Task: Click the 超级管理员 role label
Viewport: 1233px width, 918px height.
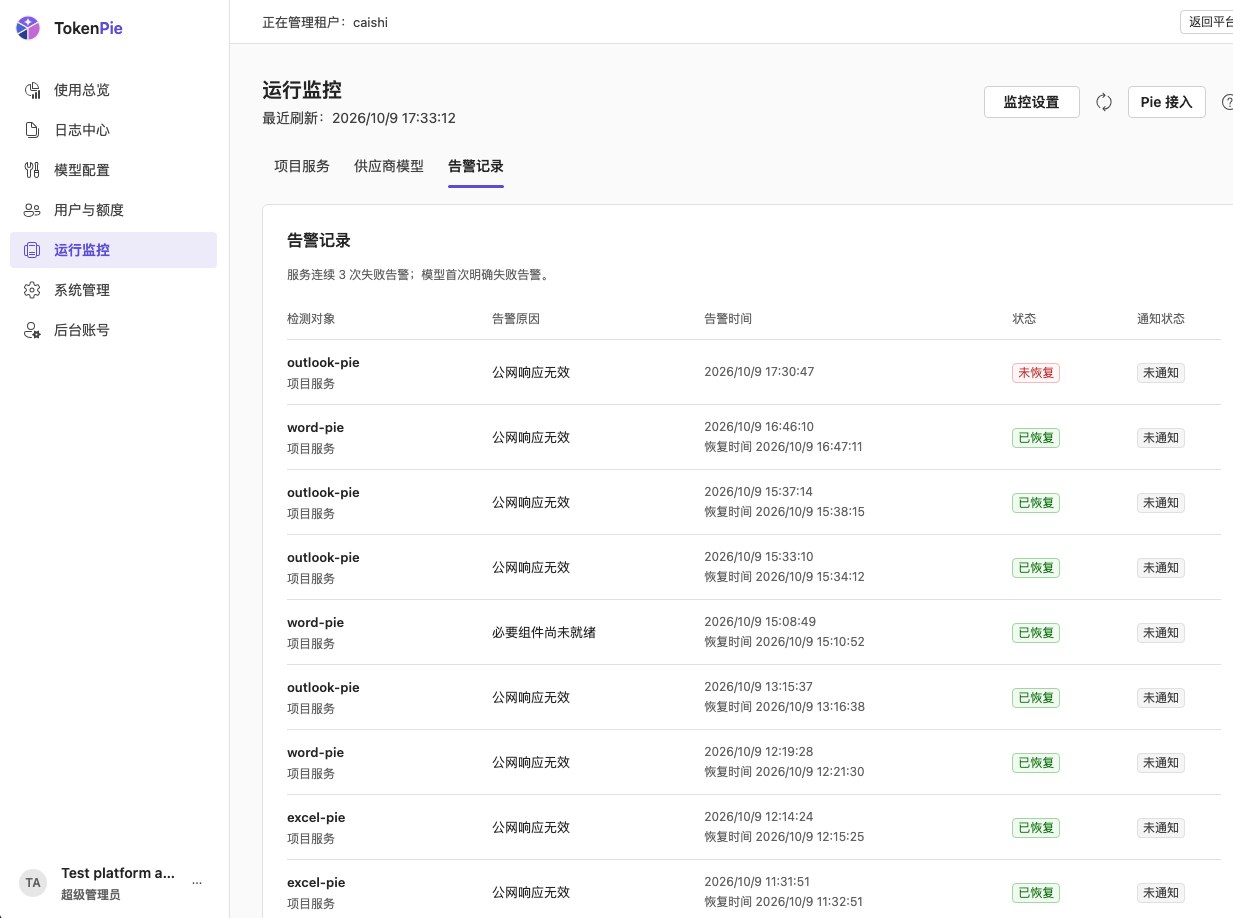Action: tap(91, 895)
